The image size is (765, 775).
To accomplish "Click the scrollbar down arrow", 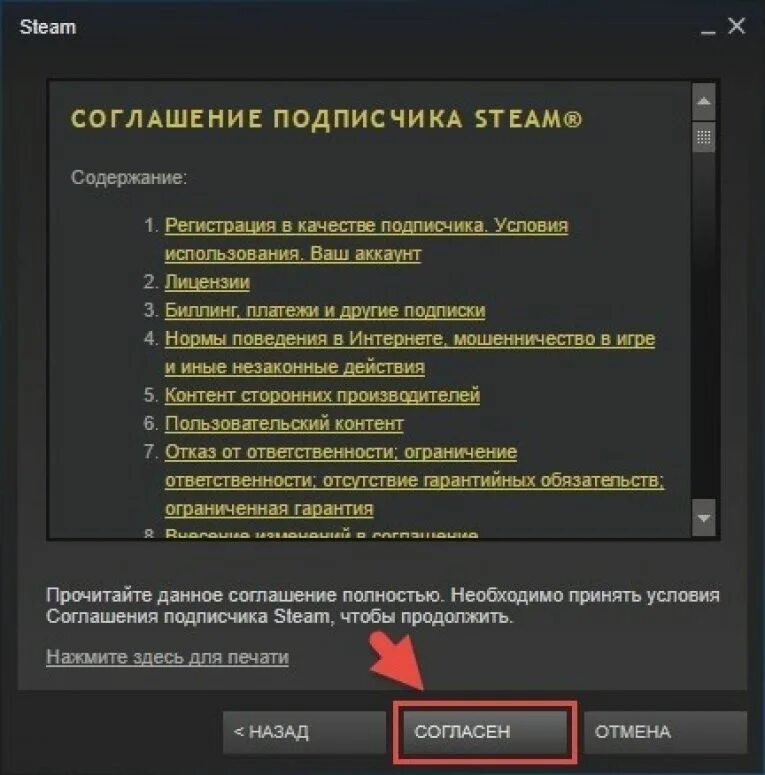I will click(x=703, y=518).
